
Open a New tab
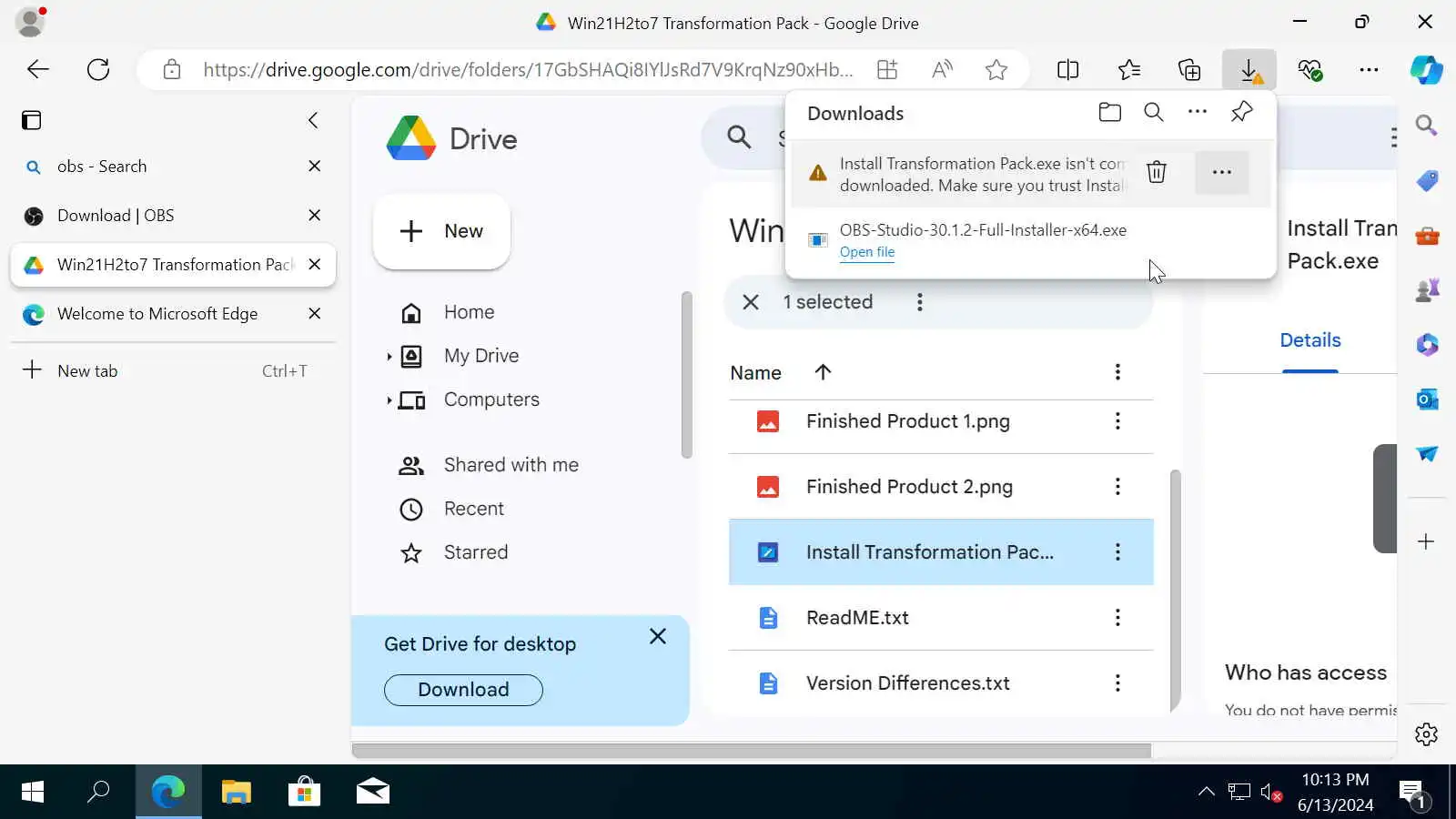[173, 370]
